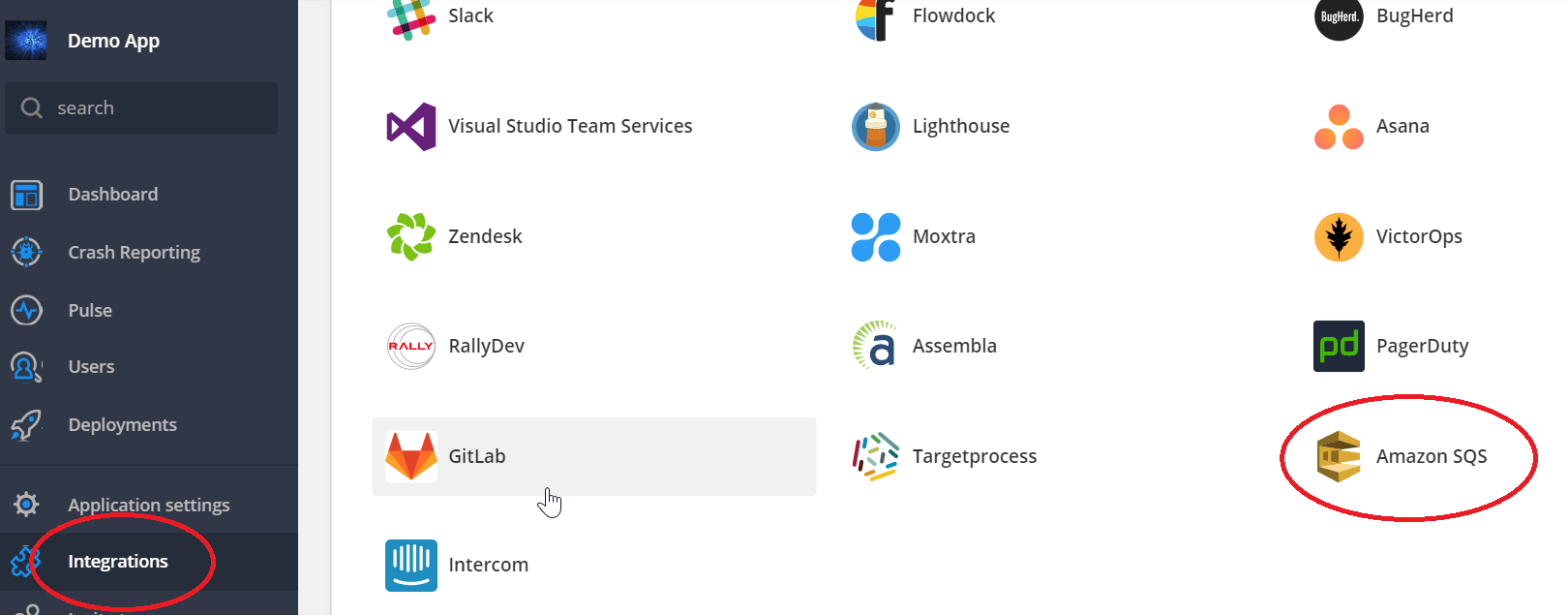Open the VictorOps integration
Image resolution: width=1568 pixels, height=615 pixels.
(x=1339, y=235)
